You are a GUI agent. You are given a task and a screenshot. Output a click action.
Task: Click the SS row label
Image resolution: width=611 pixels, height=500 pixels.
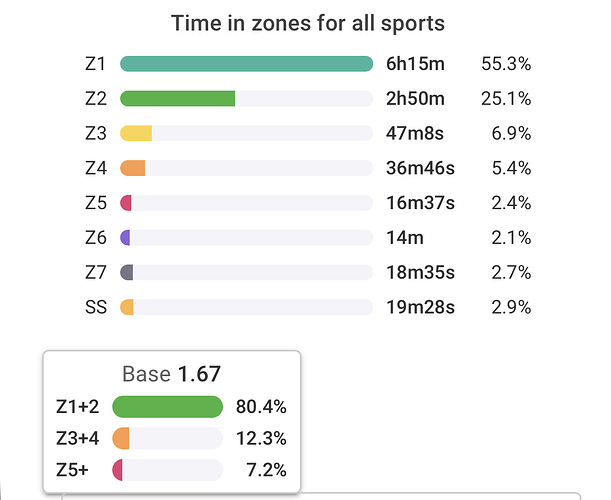point(96,307)
